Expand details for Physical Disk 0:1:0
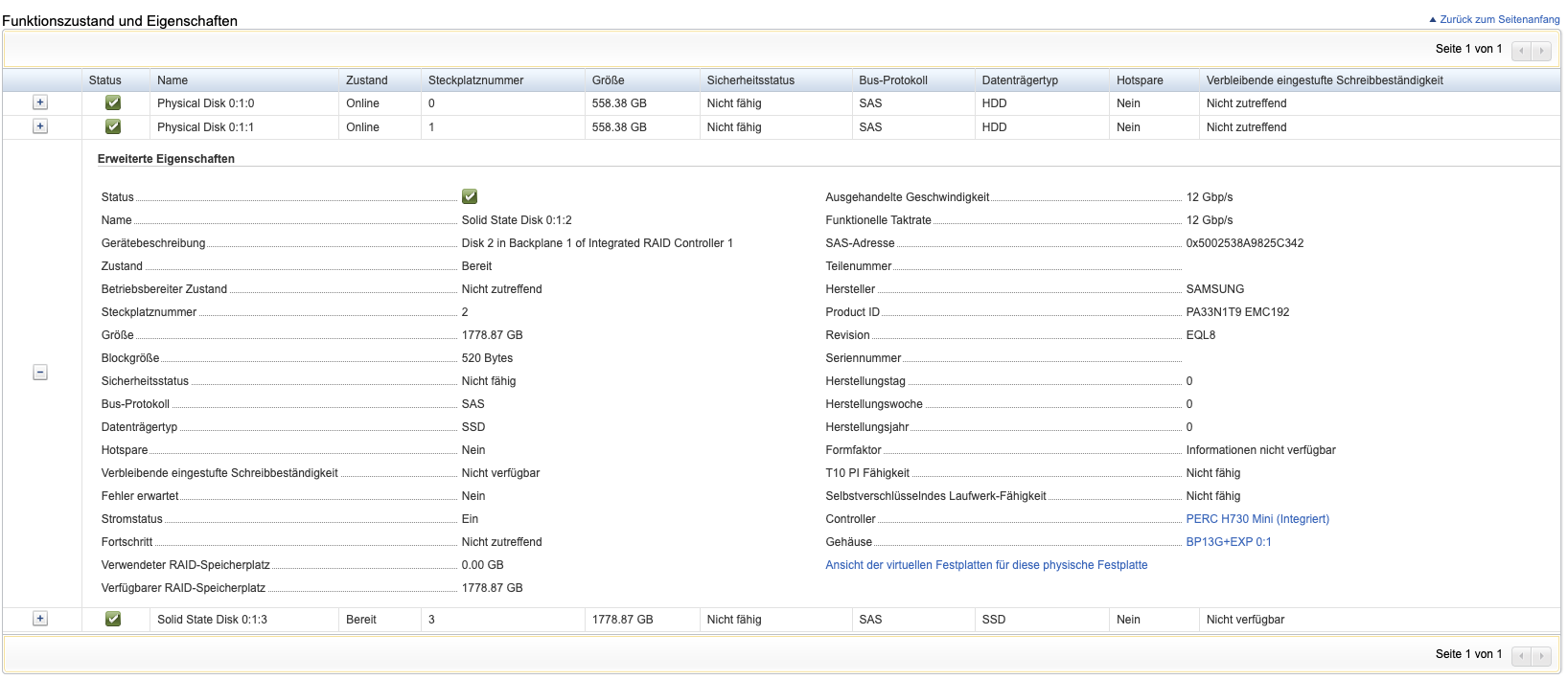The width and height of the screenshot is (1568, 680). 40,102
